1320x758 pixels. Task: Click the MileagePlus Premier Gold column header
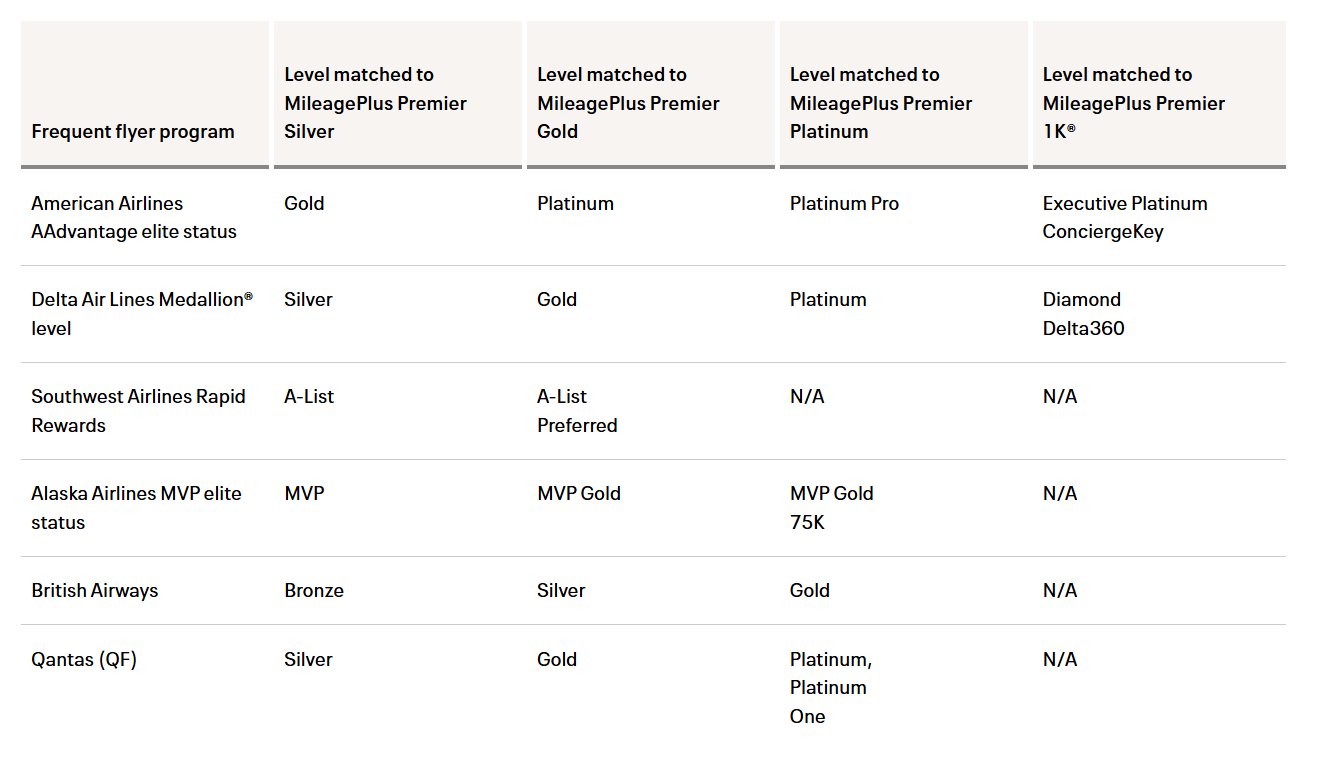coord(628,103)
